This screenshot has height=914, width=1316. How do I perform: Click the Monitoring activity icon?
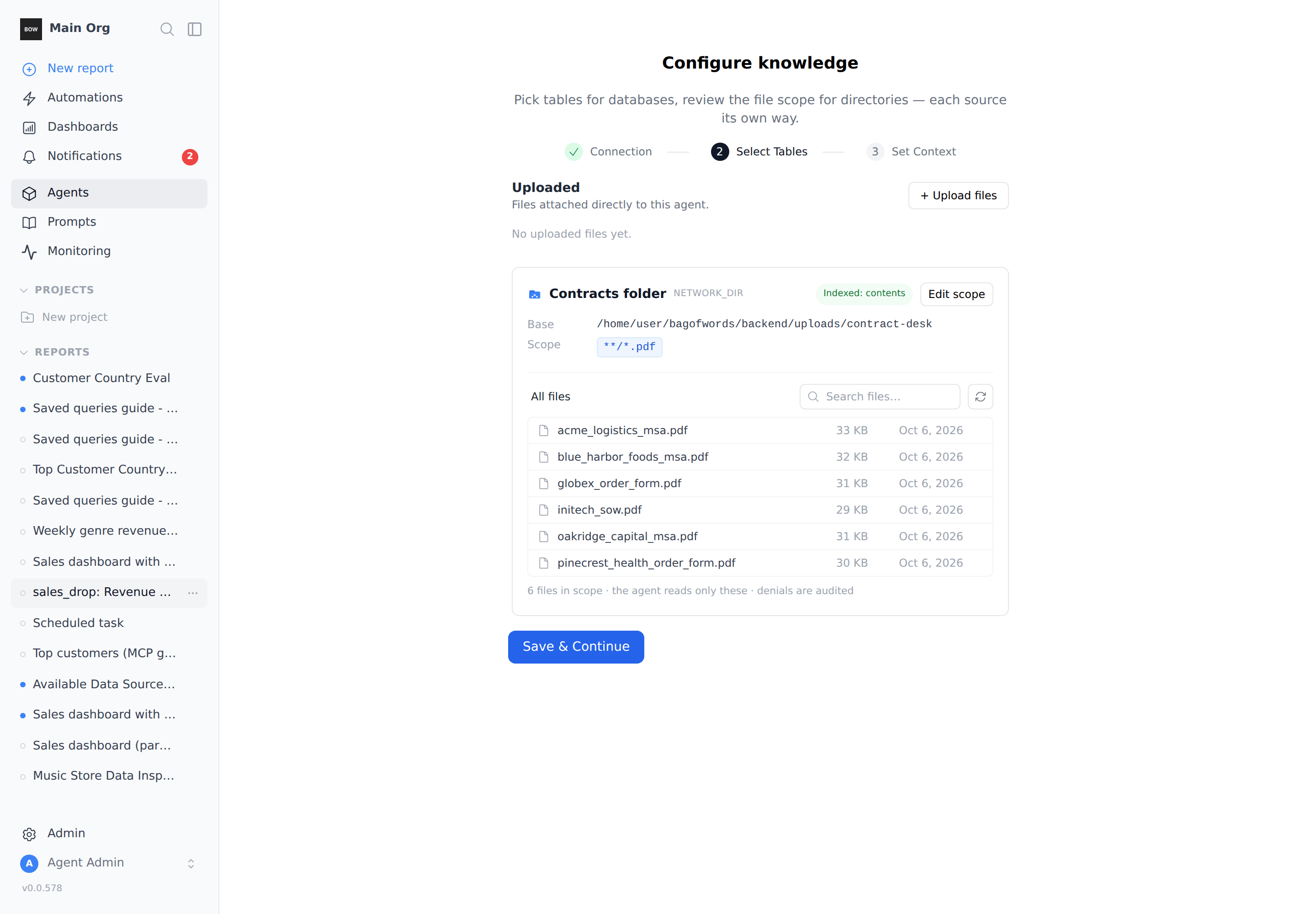(29, 252)
